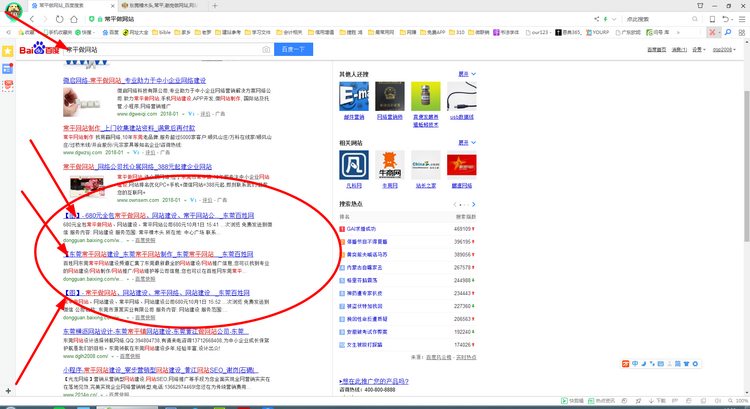
Task: Show more bookmarks with the >> chevron
Action: (x=678, y=32)
